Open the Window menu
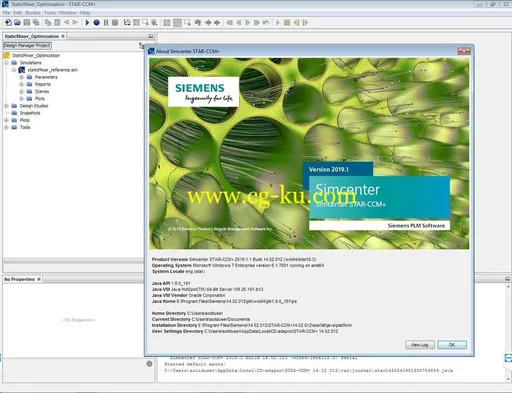Image resolution: width=512 pixels, height=393 pixels. [x=68, y=13]
